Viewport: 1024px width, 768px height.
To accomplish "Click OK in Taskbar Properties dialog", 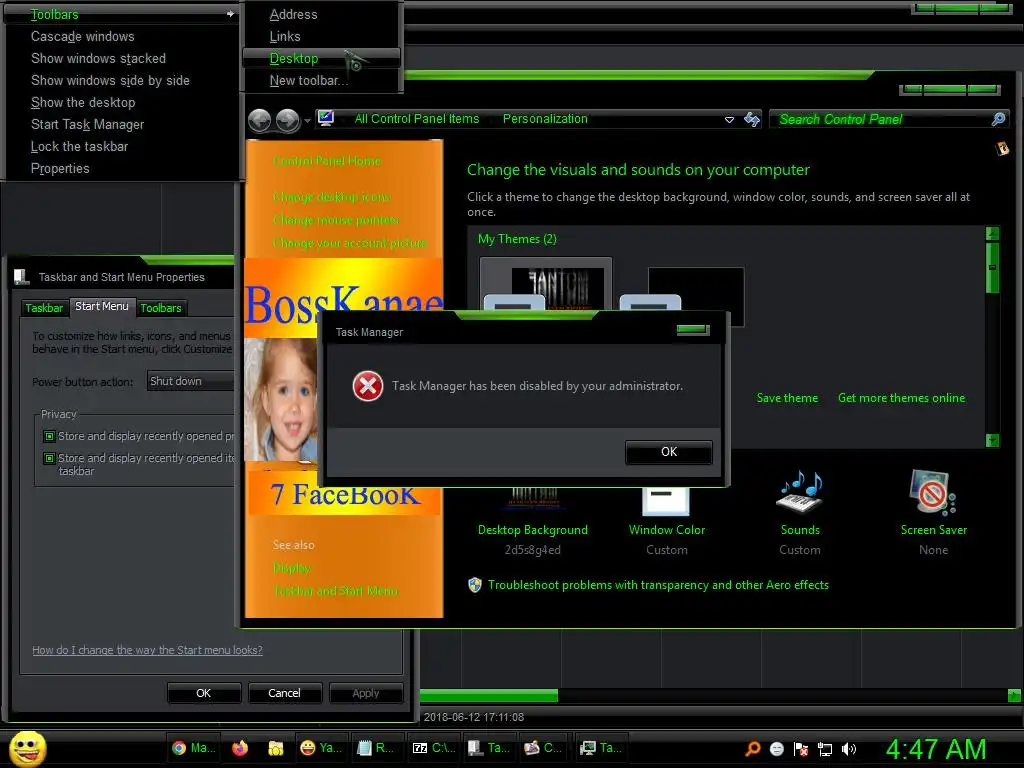I will pos(204,693).
